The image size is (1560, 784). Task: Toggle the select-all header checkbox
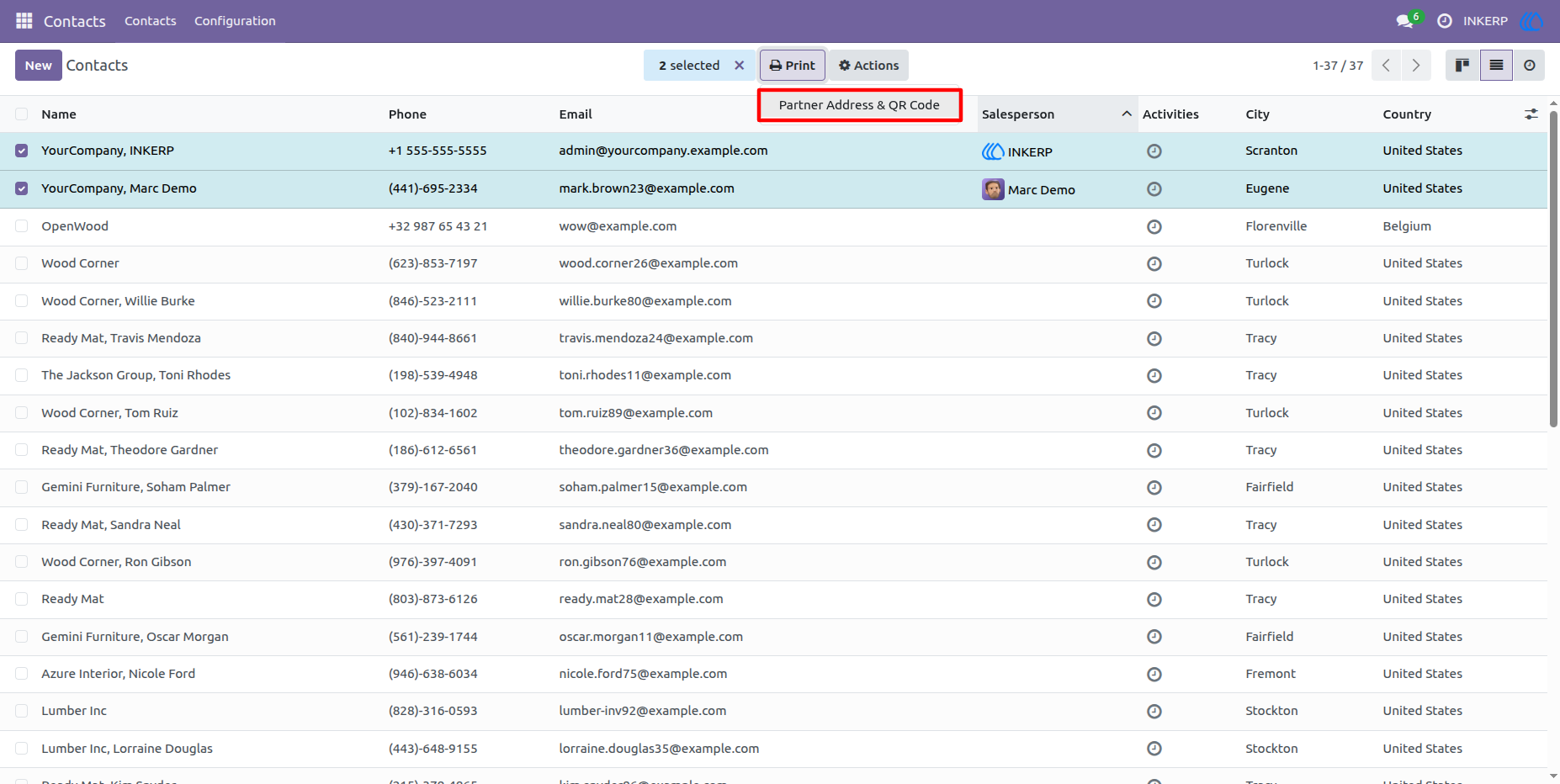[22, 114]
